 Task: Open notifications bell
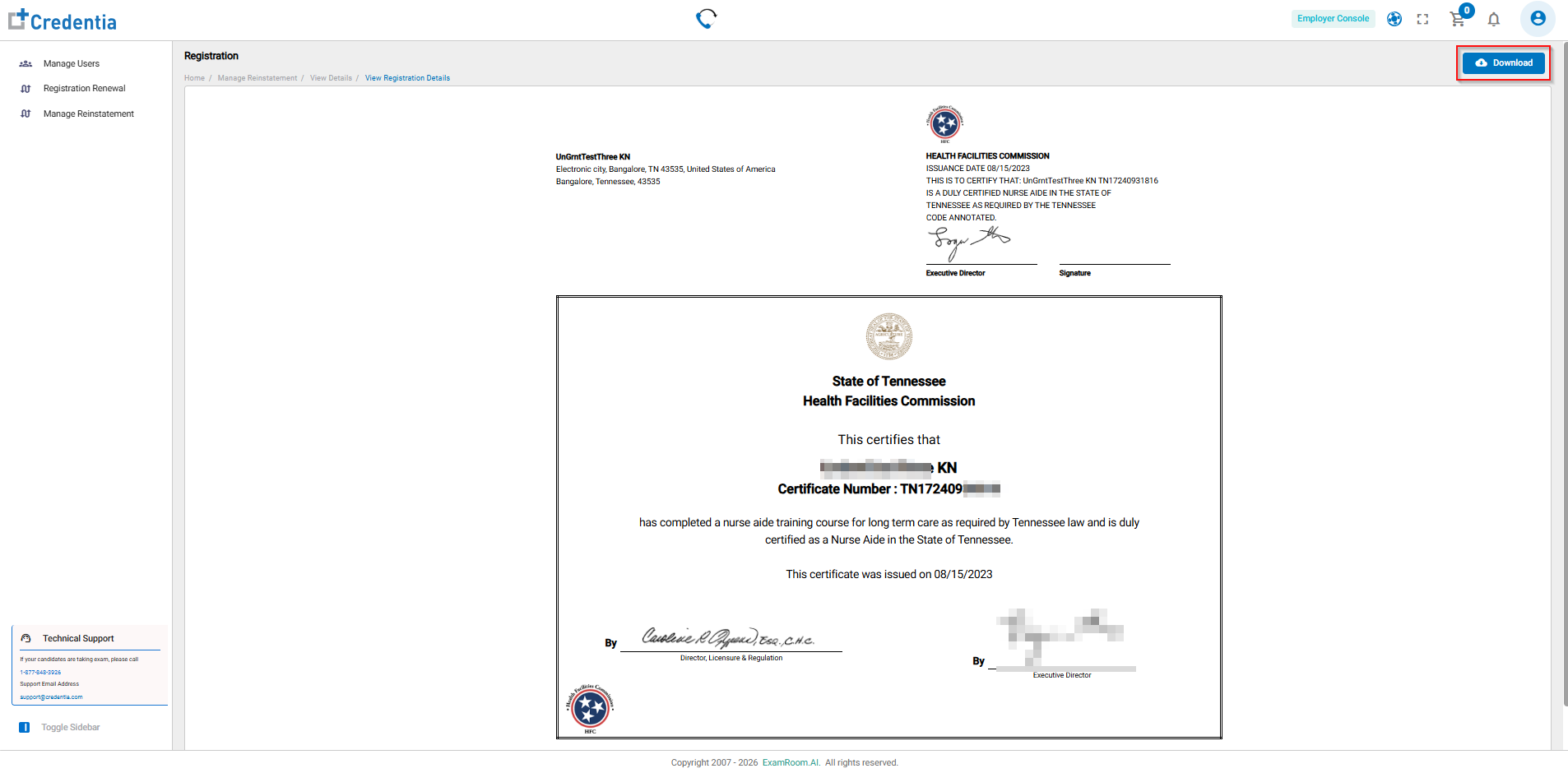(x=1494, y=19)
